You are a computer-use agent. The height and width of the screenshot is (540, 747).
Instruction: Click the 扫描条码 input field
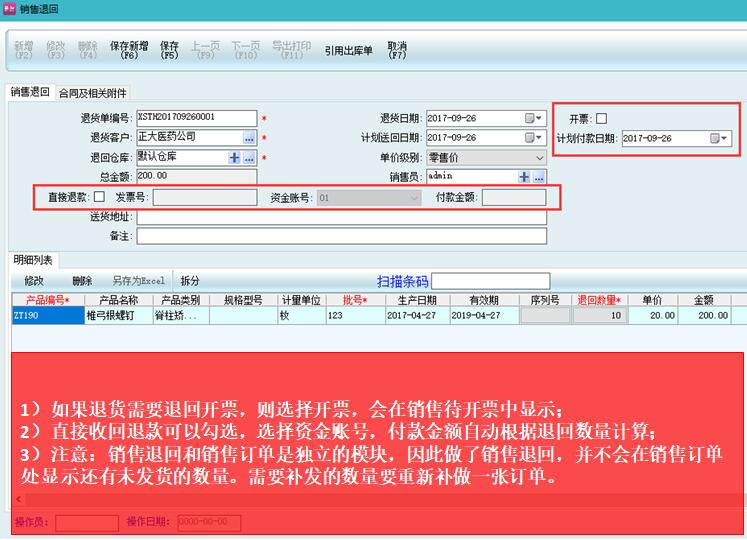[x=490, y=281]
